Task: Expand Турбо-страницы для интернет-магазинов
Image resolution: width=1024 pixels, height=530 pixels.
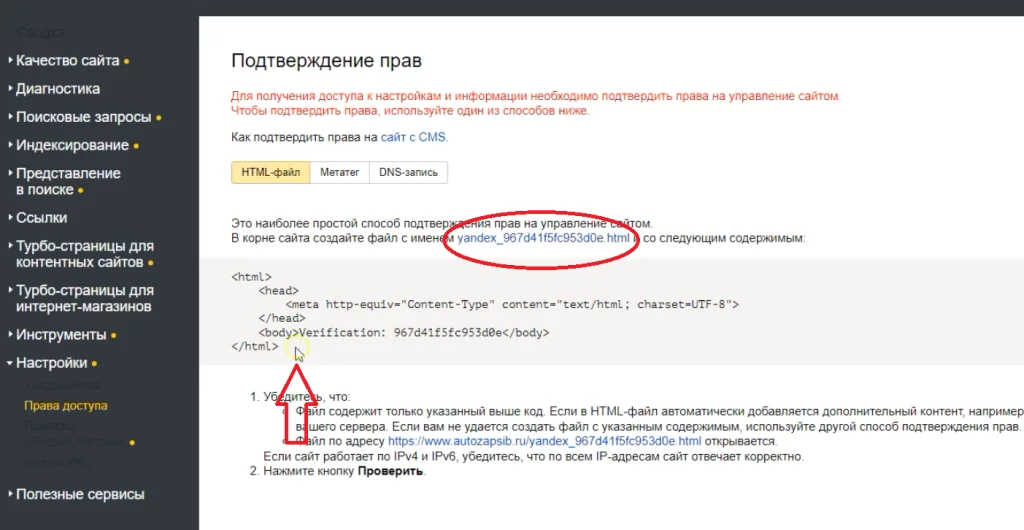Action: [x=82, y=298]
